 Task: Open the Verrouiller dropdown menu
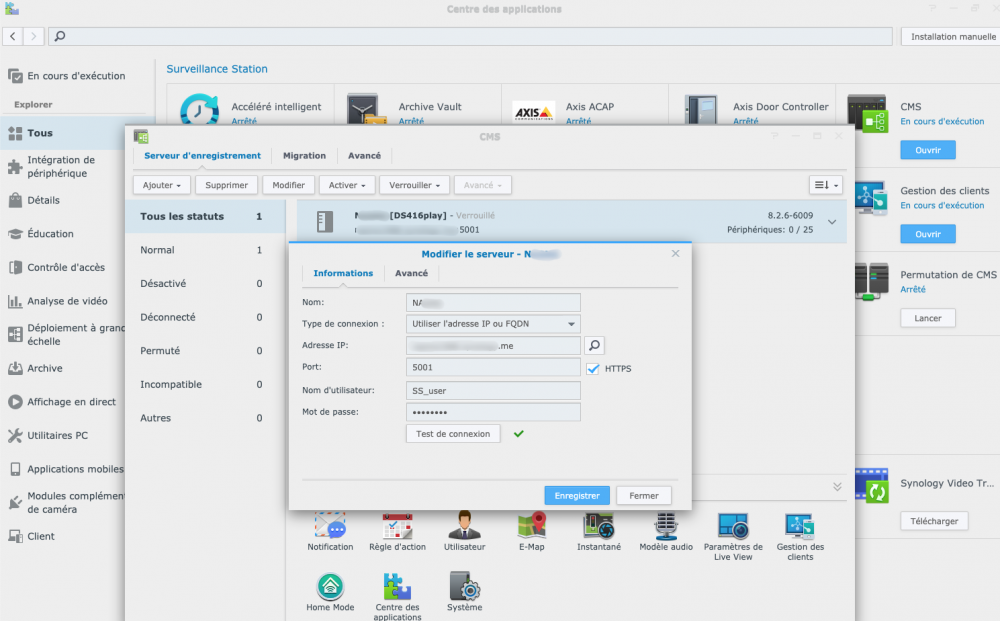point(413,185)
